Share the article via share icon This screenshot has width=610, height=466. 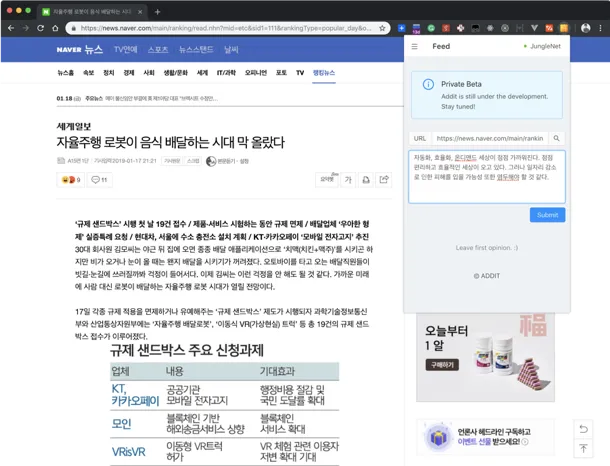(x=384, y=180)
